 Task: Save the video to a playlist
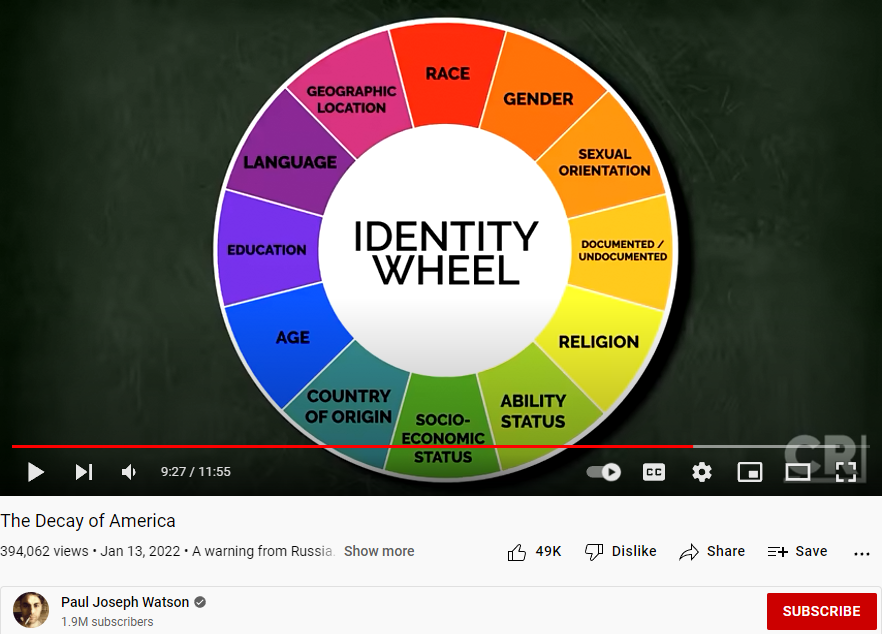tap(797, 552)
